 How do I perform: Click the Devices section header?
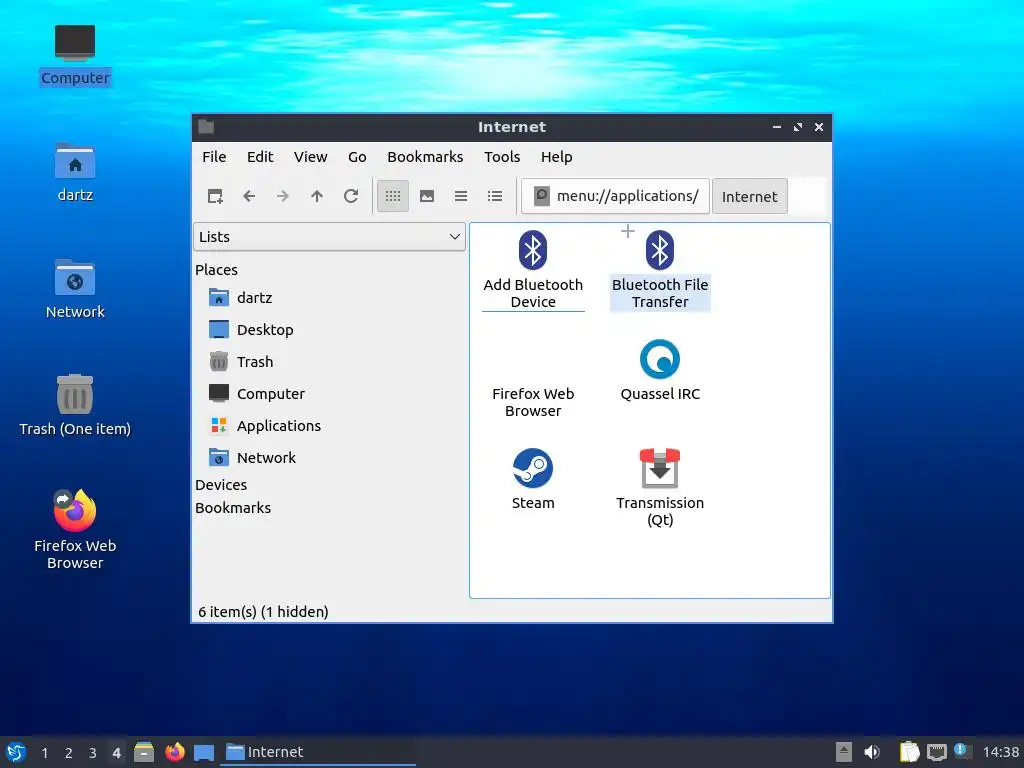(x=221, y=485)
